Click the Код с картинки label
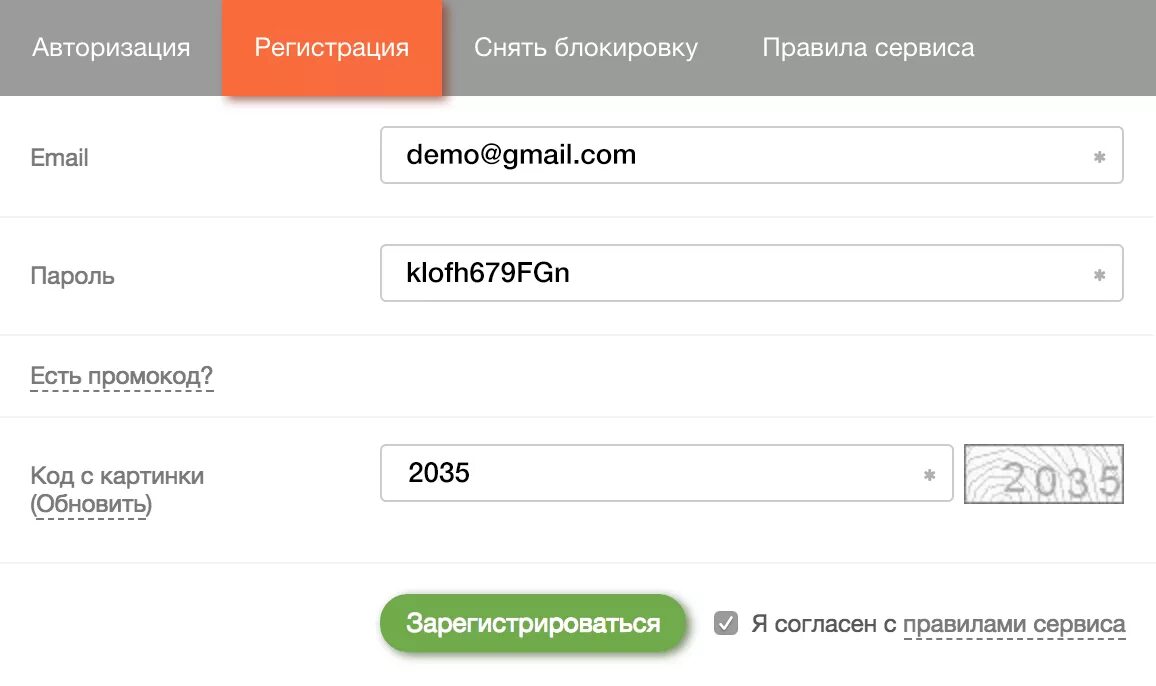The height and width of the screenshot is (686, 1156). (117, 476)
